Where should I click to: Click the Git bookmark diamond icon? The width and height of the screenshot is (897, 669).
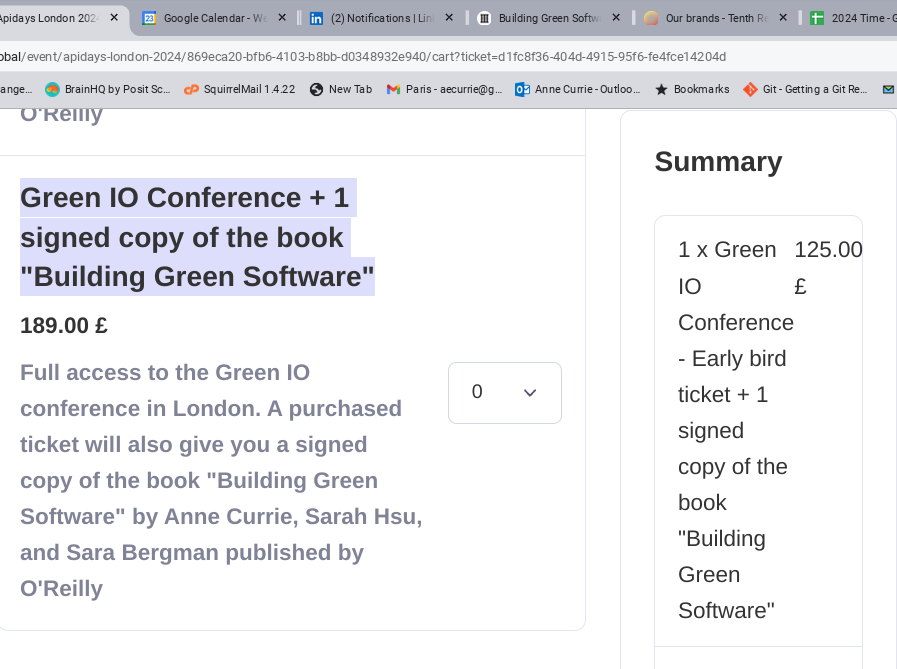tap(750, 89)
